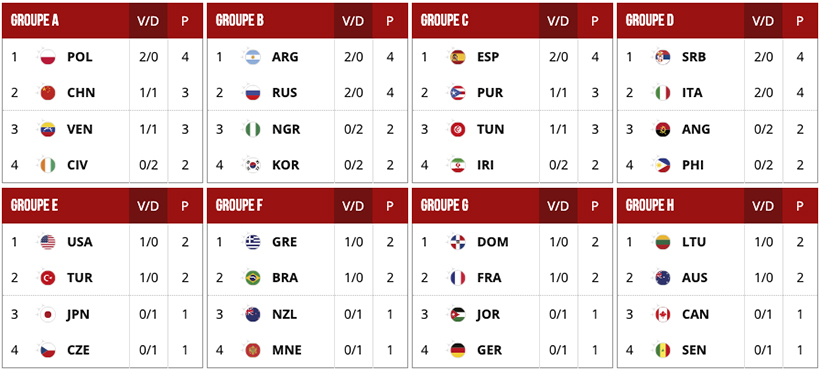820x371 pixels.
Task: Click the Germany flag icon
Action: 458,350
